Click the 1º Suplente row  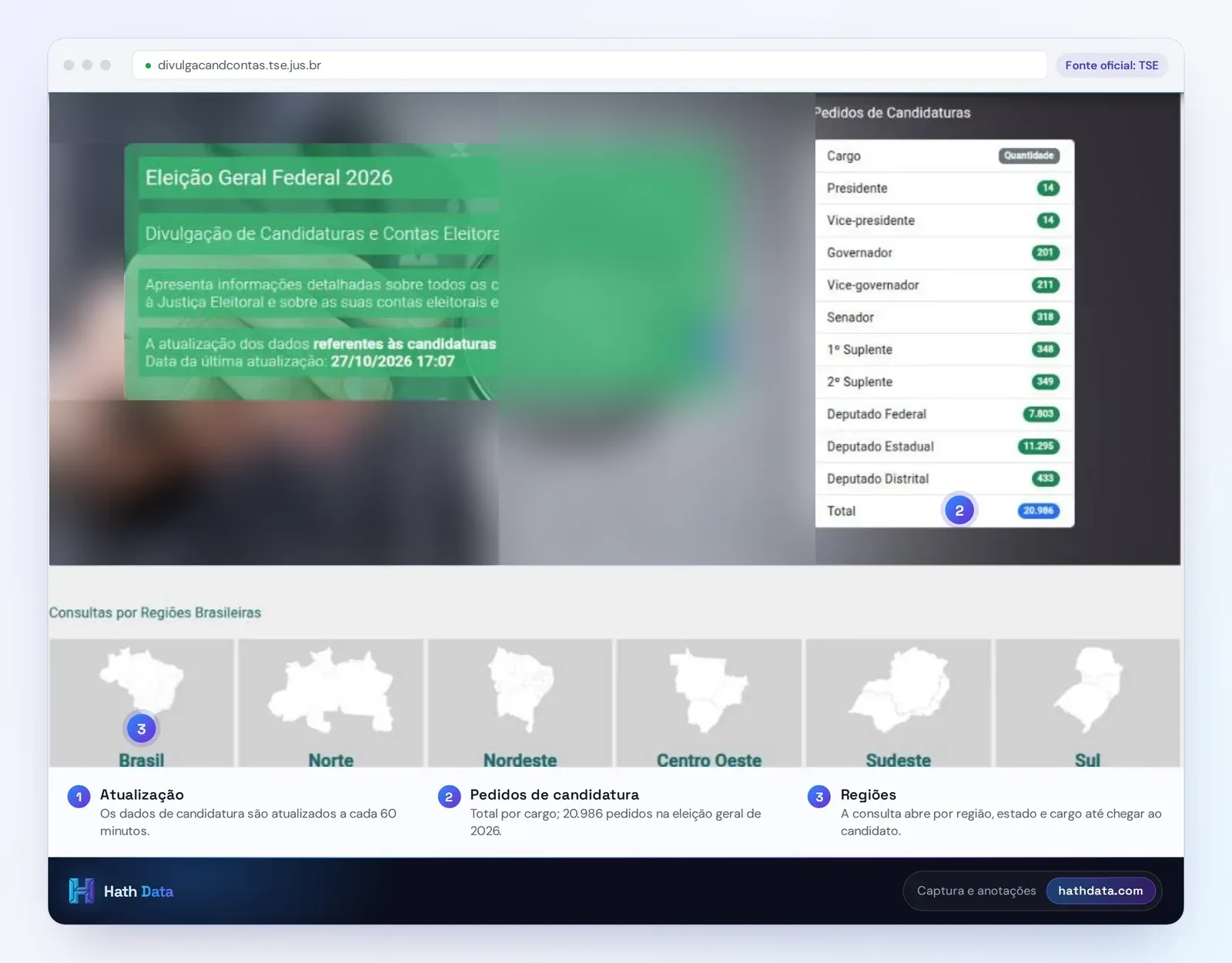(x=944, y=349)
